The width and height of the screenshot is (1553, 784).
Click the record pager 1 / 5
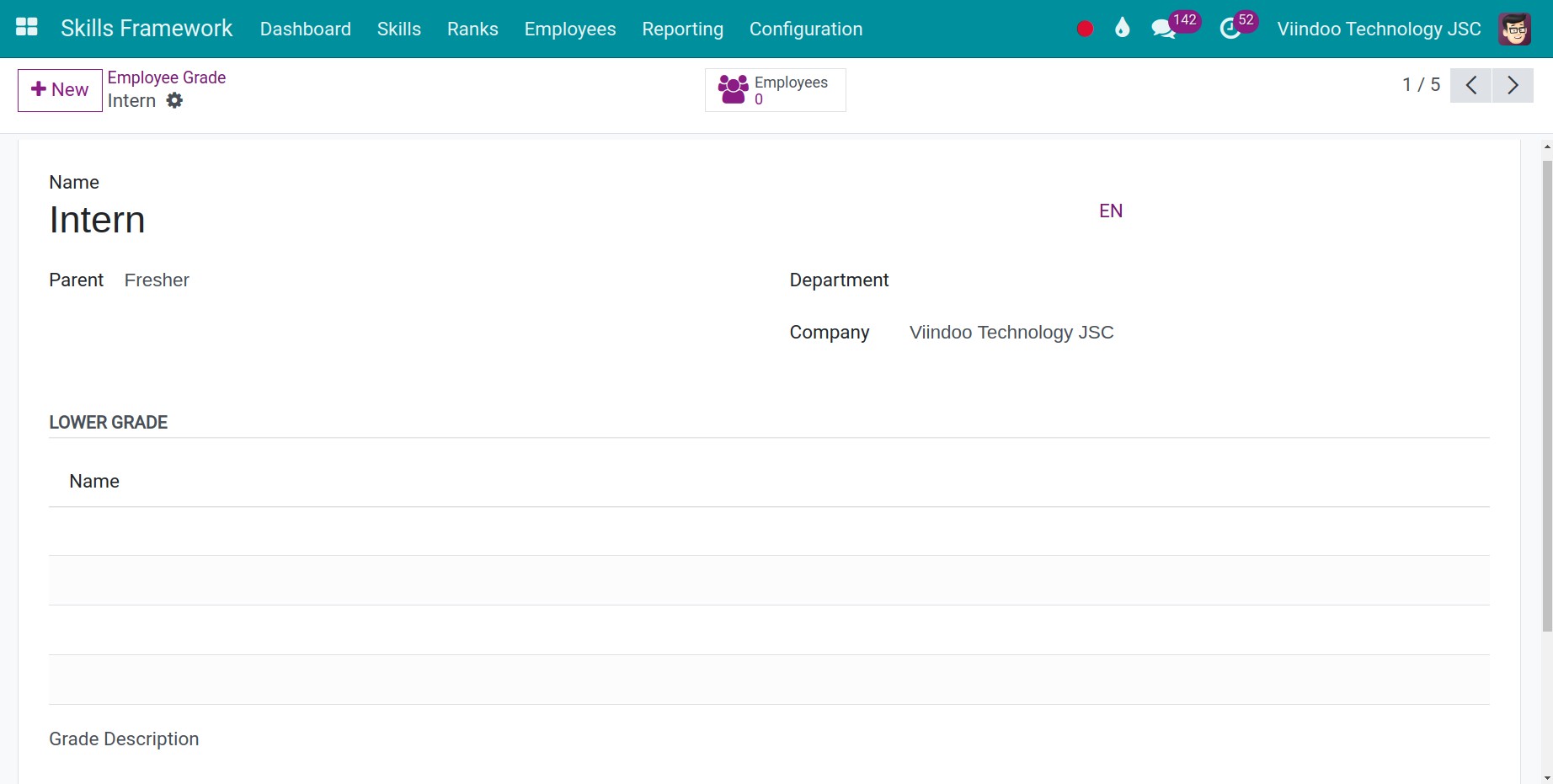(1421, 85)
